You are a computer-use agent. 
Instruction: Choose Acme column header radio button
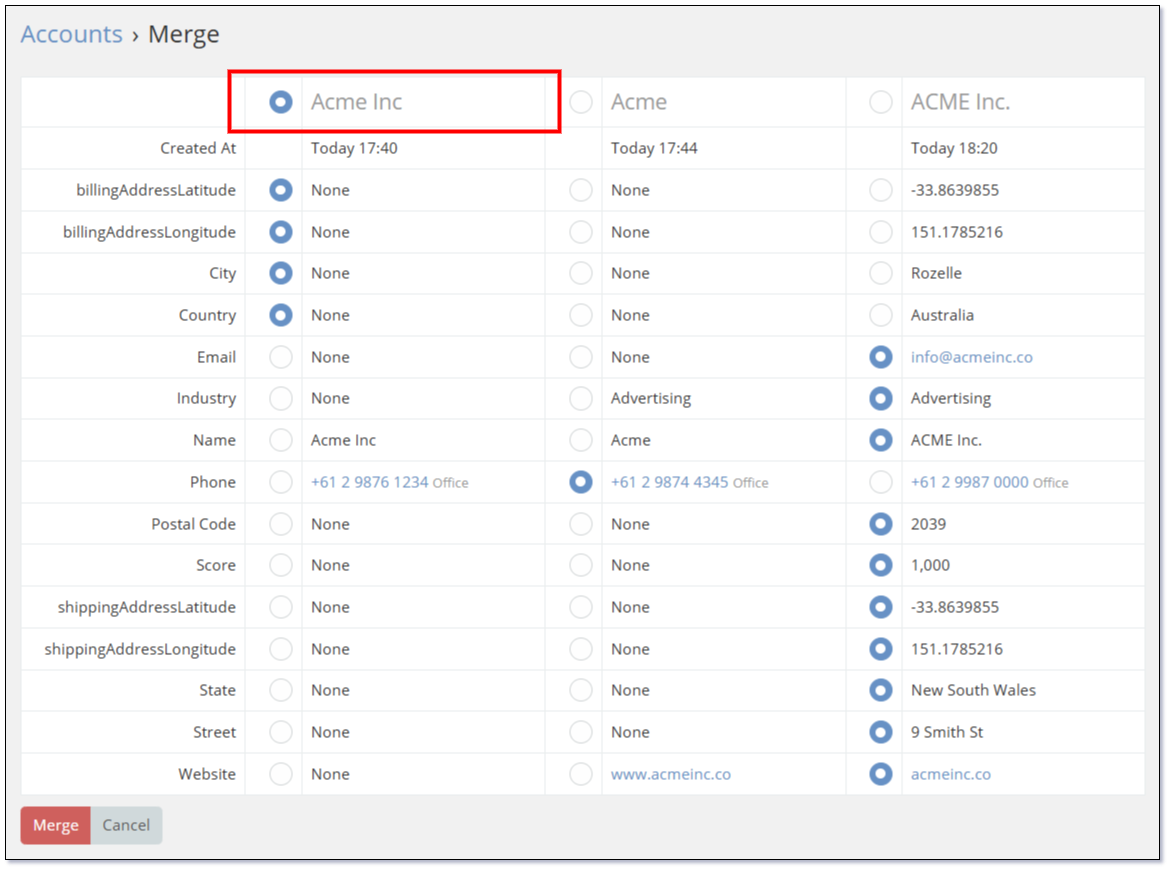coord(581,102)
